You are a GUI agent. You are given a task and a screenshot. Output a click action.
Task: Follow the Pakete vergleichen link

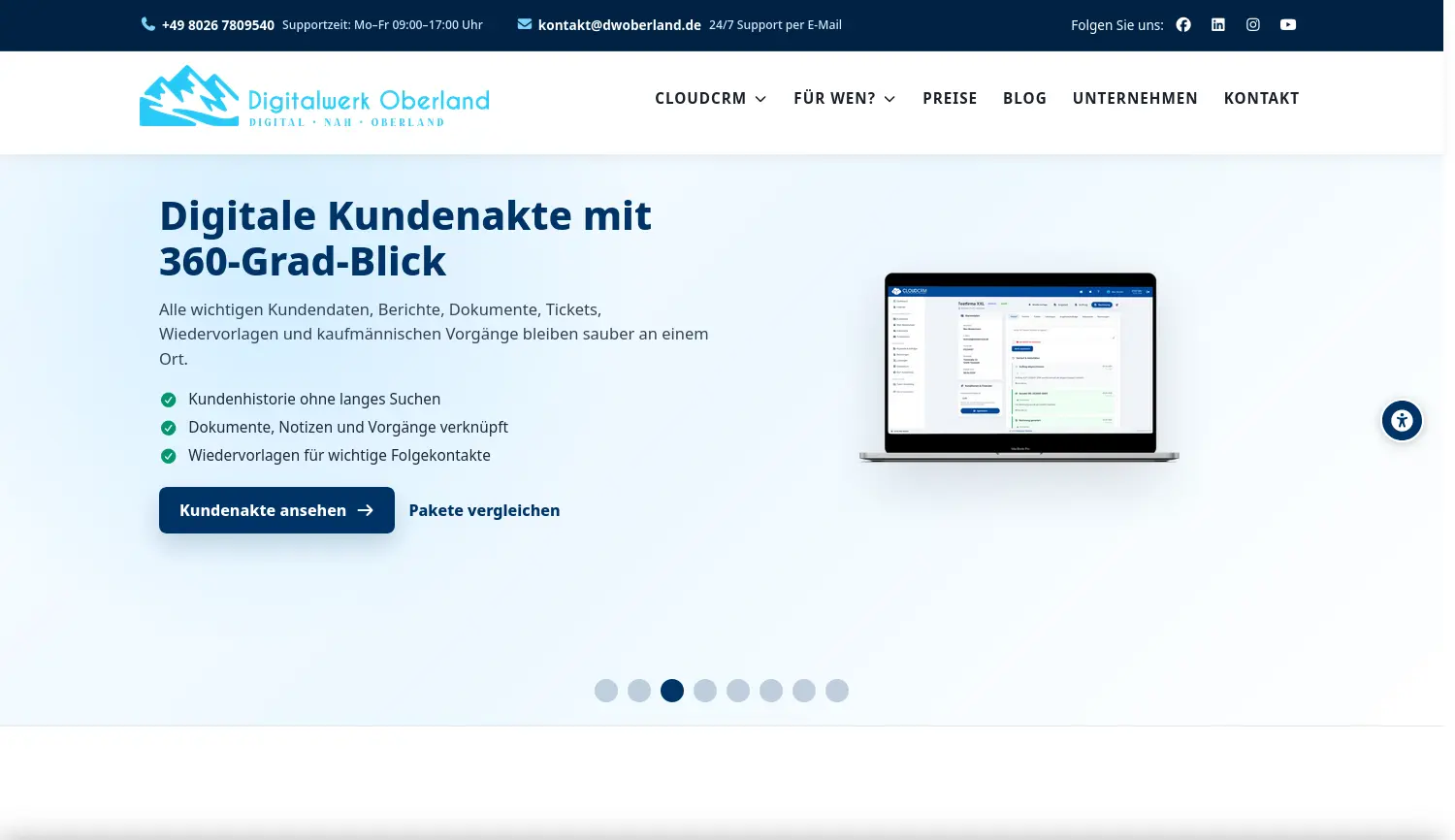(x=484, y=510)
